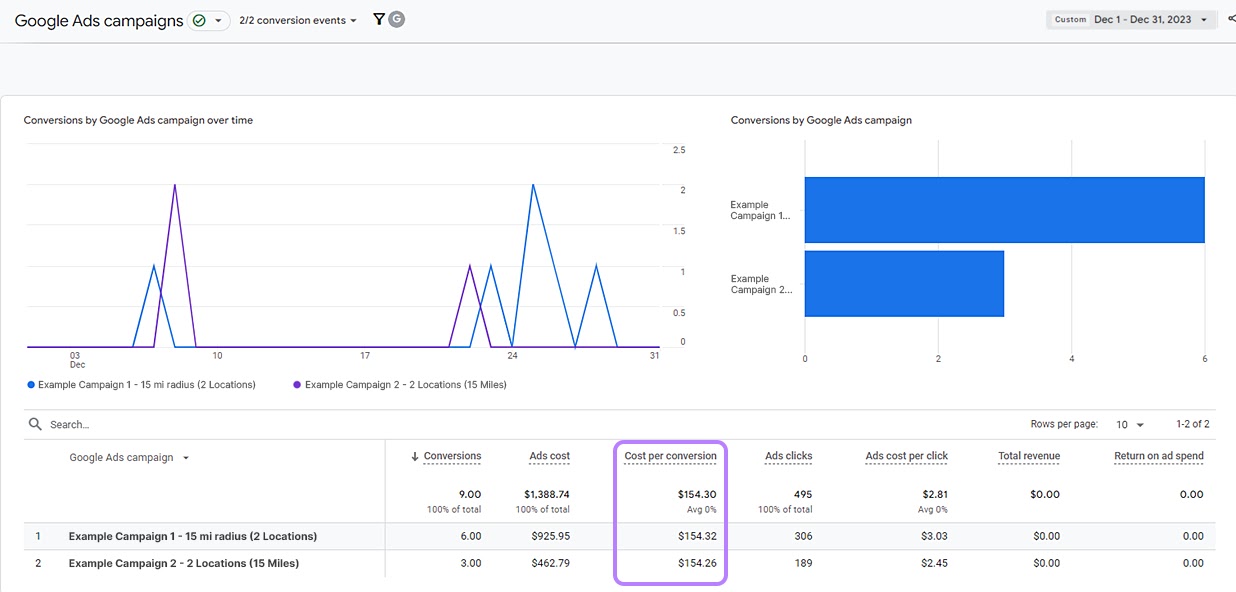Viewport: 1236px width, 592px height.
Task: Click the filter funnel icon
Action: coord(377,19)
